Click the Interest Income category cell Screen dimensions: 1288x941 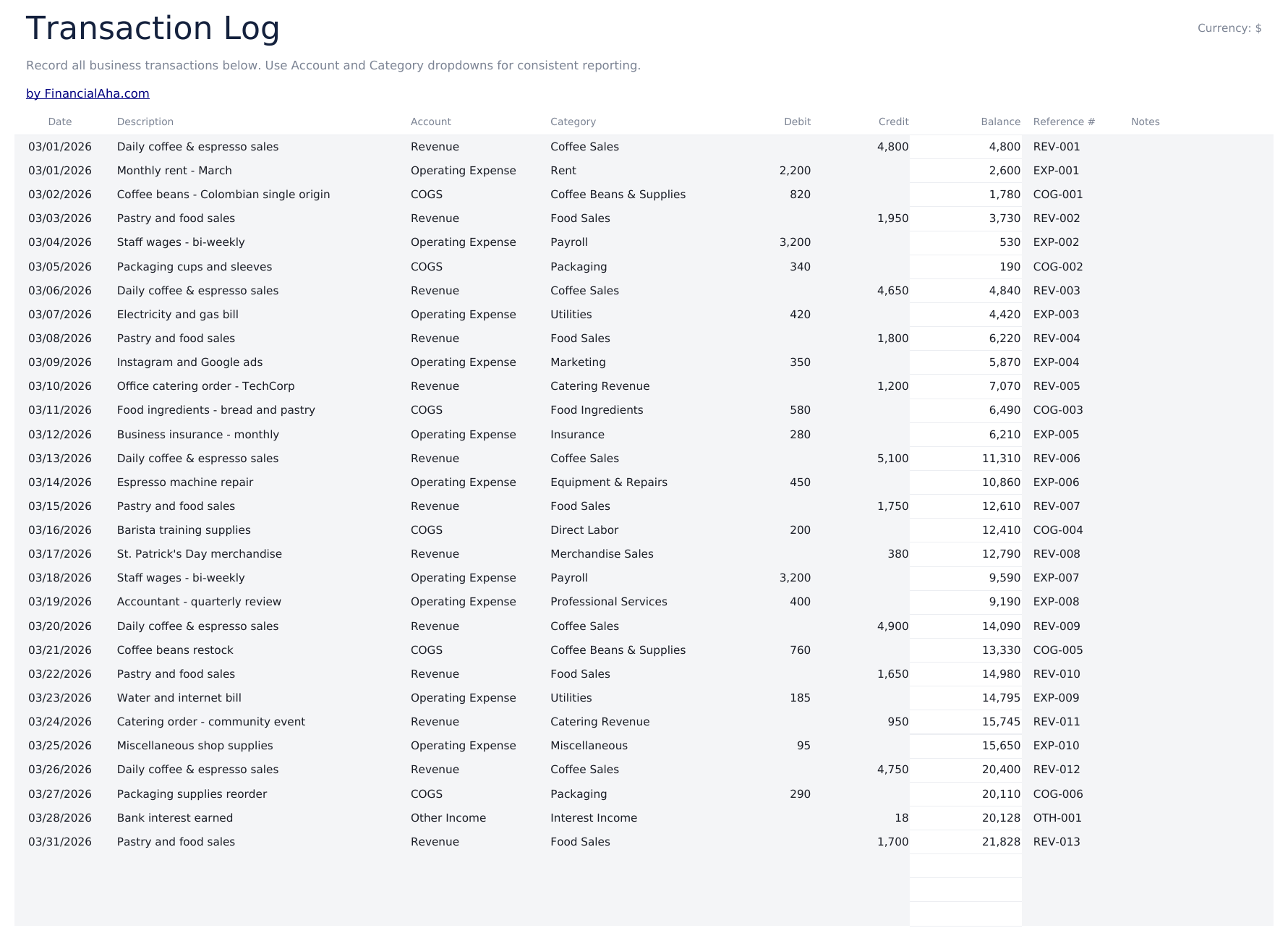pos(594,818)
